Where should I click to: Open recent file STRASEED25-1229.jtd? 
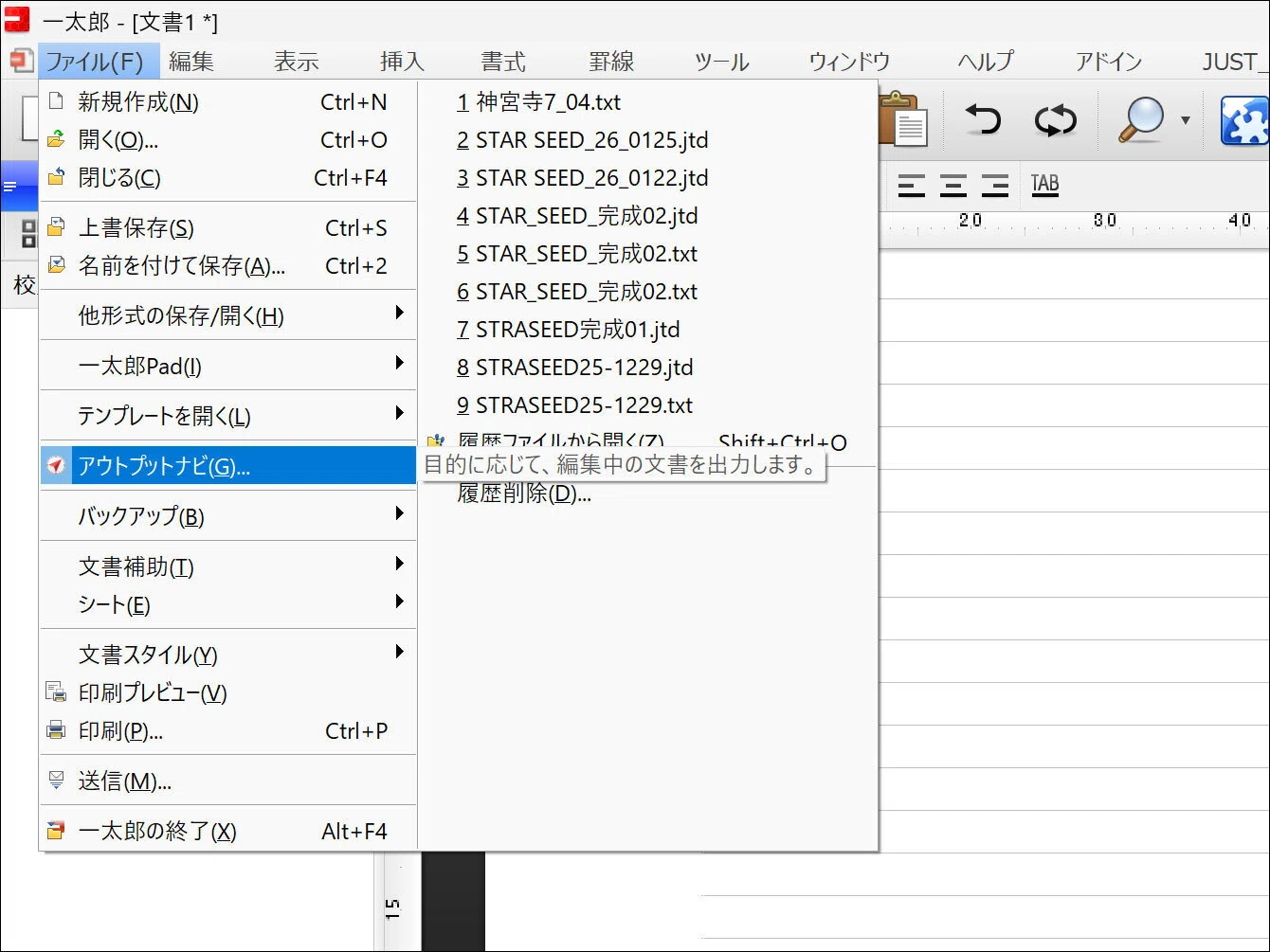coord(648,367)
